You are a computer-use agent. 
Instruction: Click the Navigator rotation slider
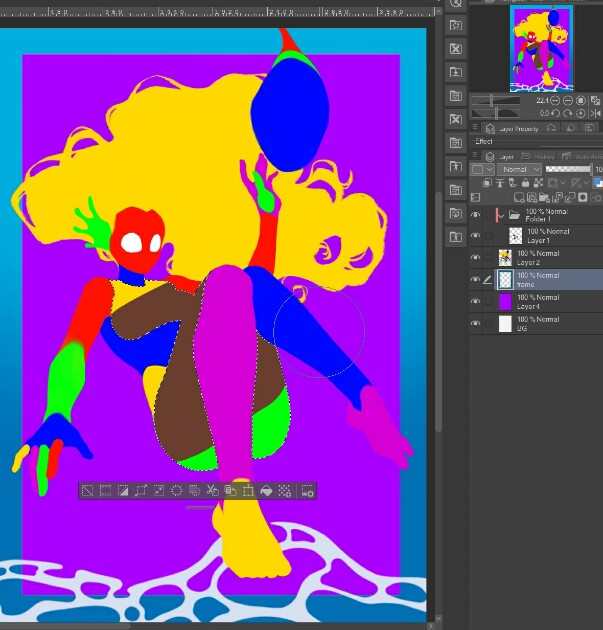click(495, 113)
